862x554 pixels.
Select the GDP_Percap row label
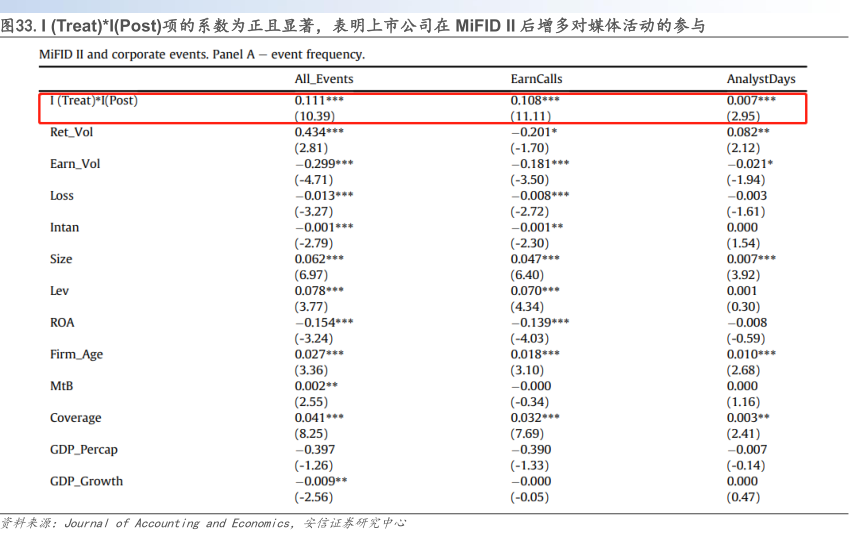point(84,450)
